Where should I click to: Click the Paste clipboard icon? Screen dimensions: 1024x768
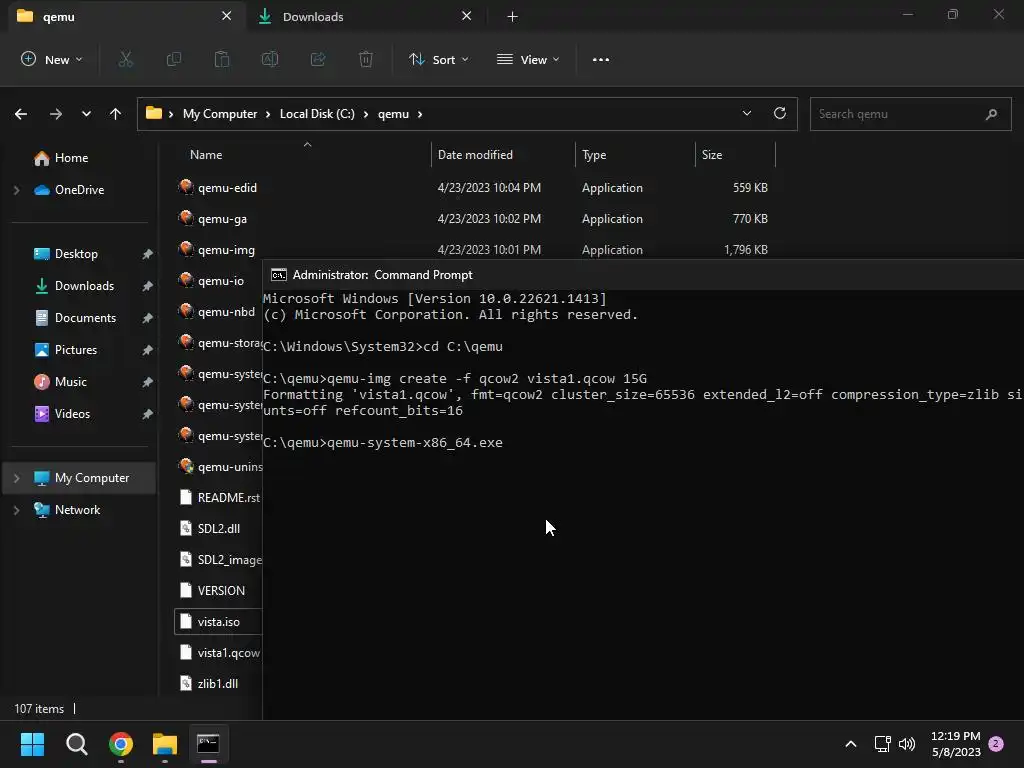click(x=222, y=59)
